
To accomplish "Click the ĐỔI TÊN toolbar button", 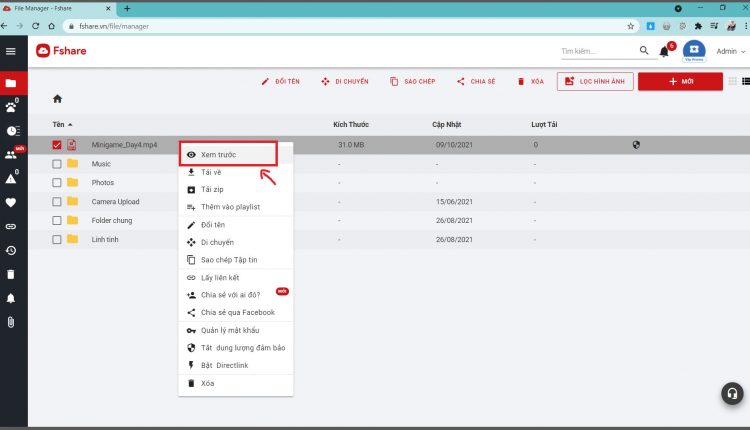I will click(x=280, y=81).
